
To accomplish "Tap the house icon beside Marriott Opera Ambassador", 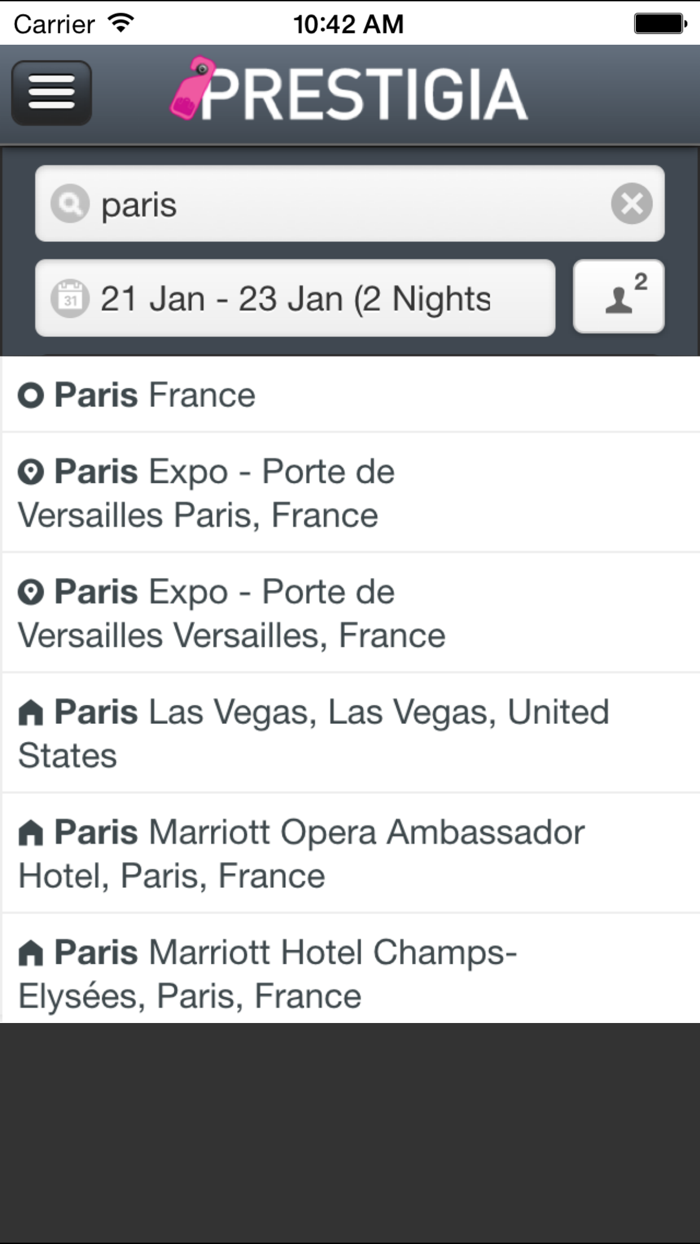I will click(x=32, y=833).
